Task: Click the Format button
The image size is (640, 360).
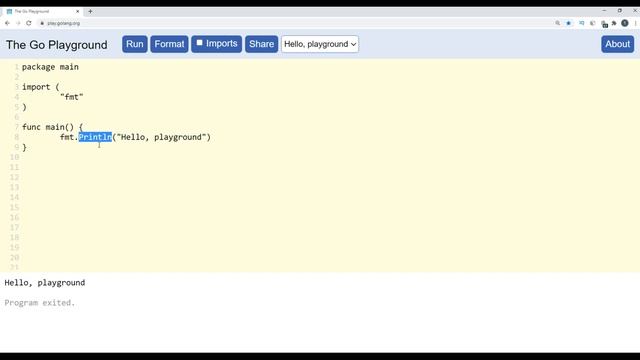Action: pyautogui.click(x=169, y=44)
